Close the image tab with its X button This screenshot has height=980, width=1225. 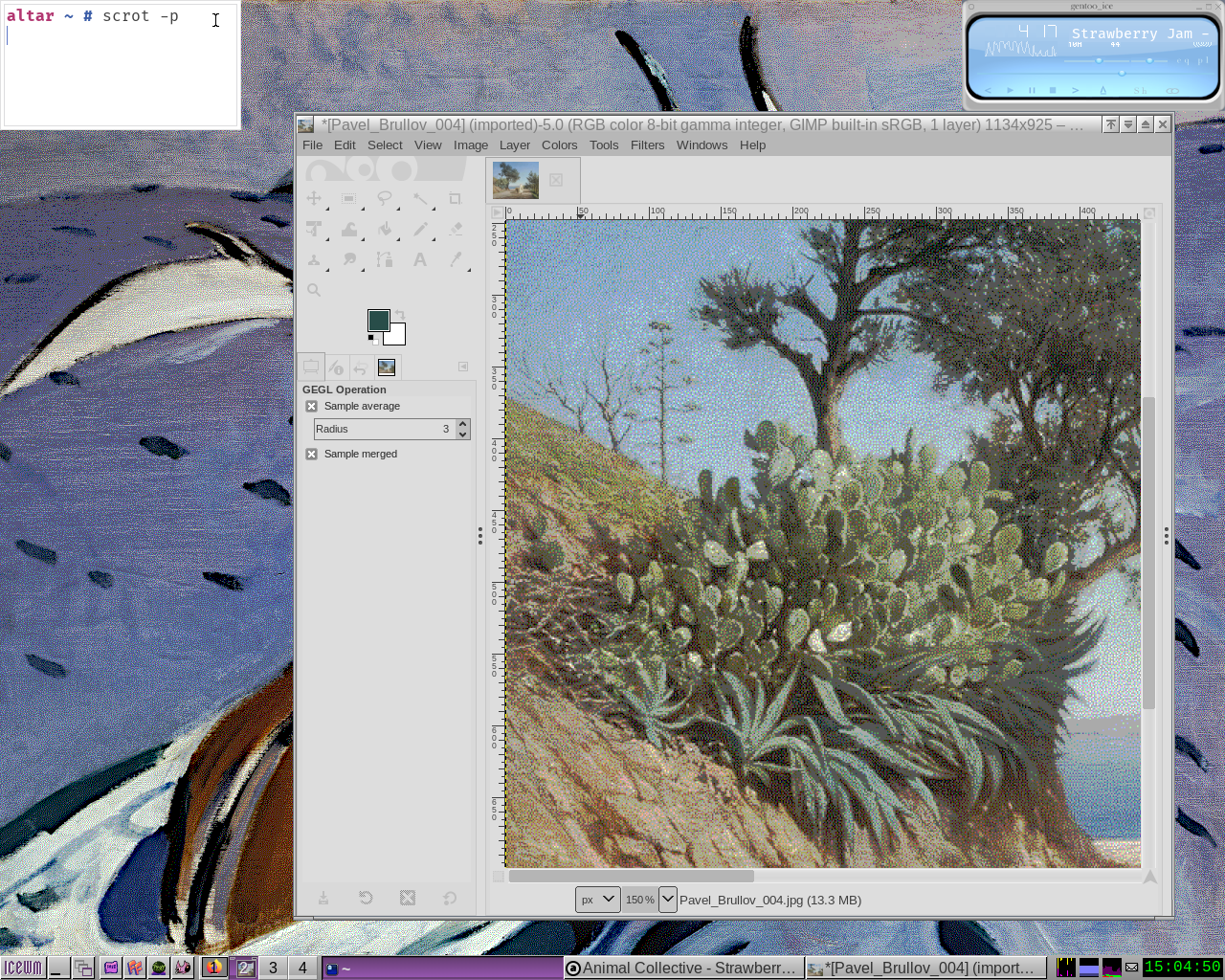pyautogui.click(x=556, y=180)
